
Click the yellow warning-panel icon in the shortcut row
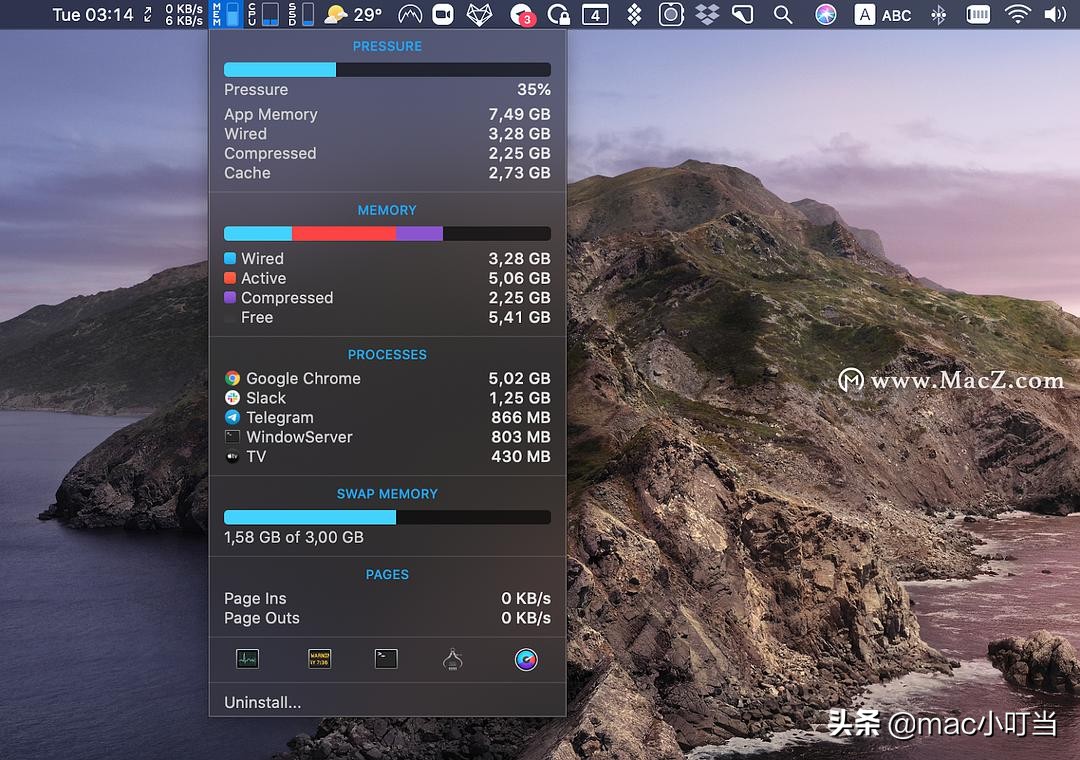[x=319, y=658]
